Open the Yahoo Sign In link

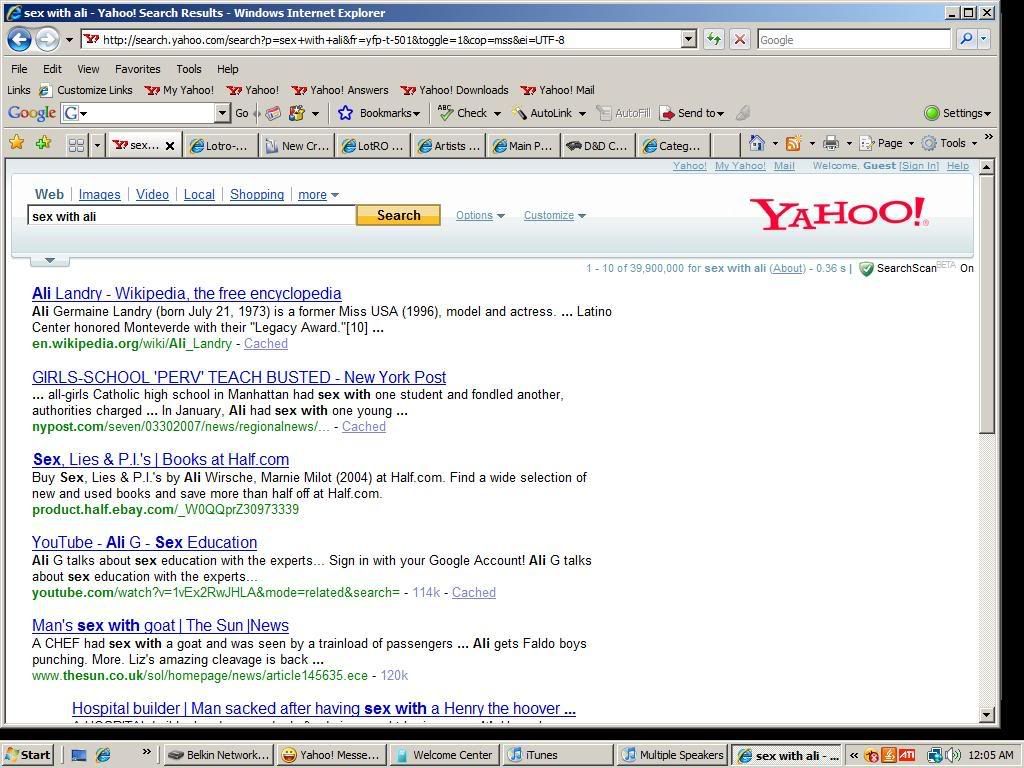click(919, 166)
